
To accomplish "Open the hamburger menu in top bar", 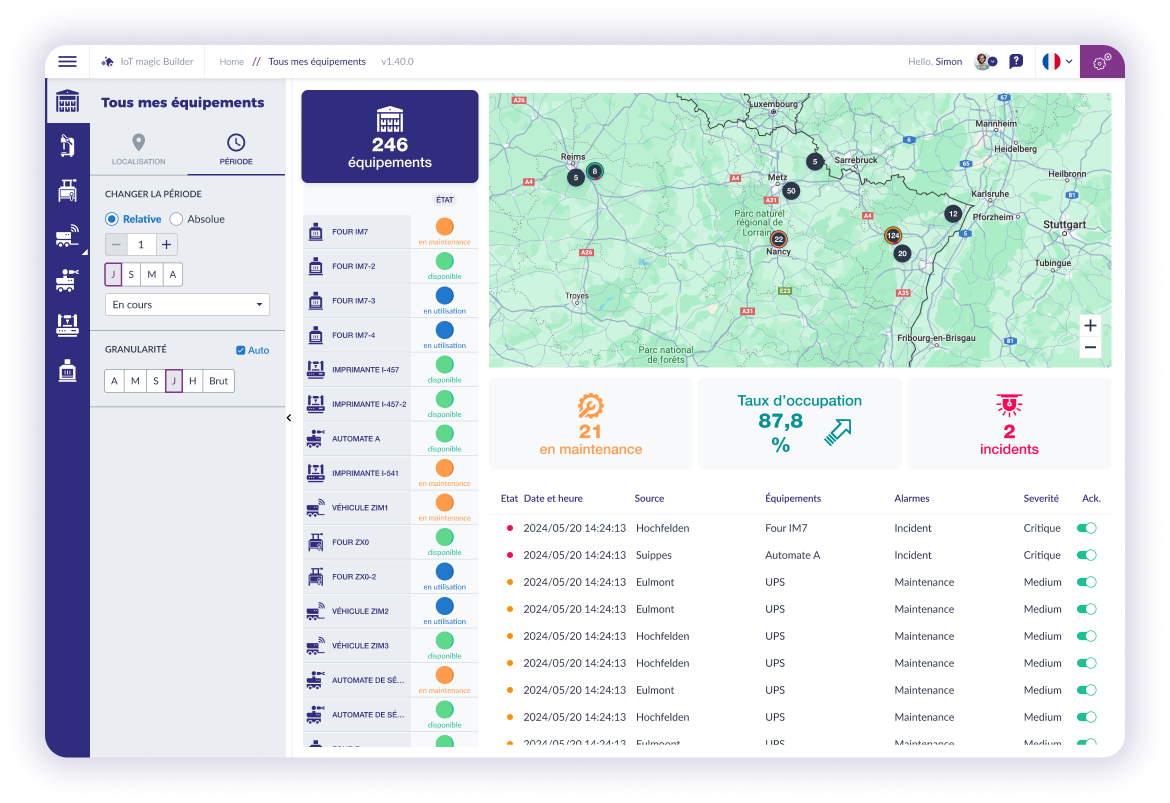I will 67,61.
